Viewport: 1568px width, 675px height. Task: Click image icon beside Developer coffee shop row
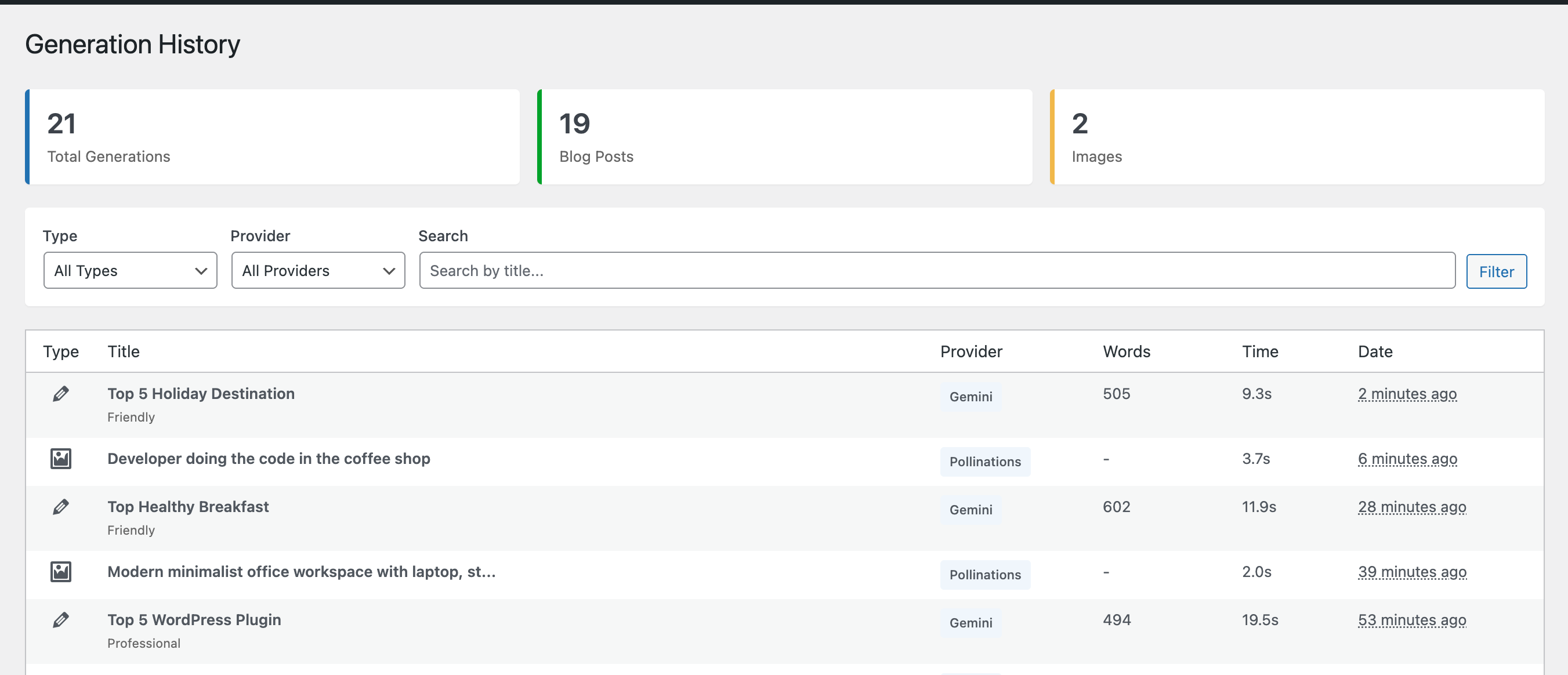tap(60, 458)
